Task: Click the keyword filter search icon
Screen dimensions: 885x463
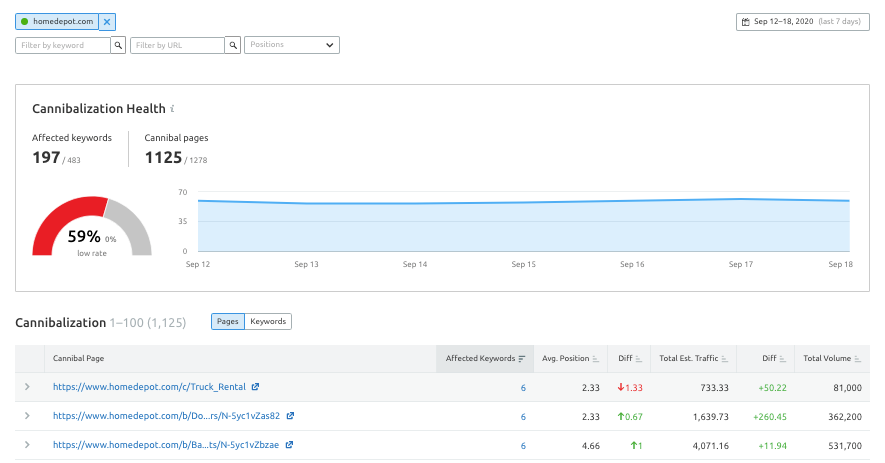Action: (x=118, y=45)
